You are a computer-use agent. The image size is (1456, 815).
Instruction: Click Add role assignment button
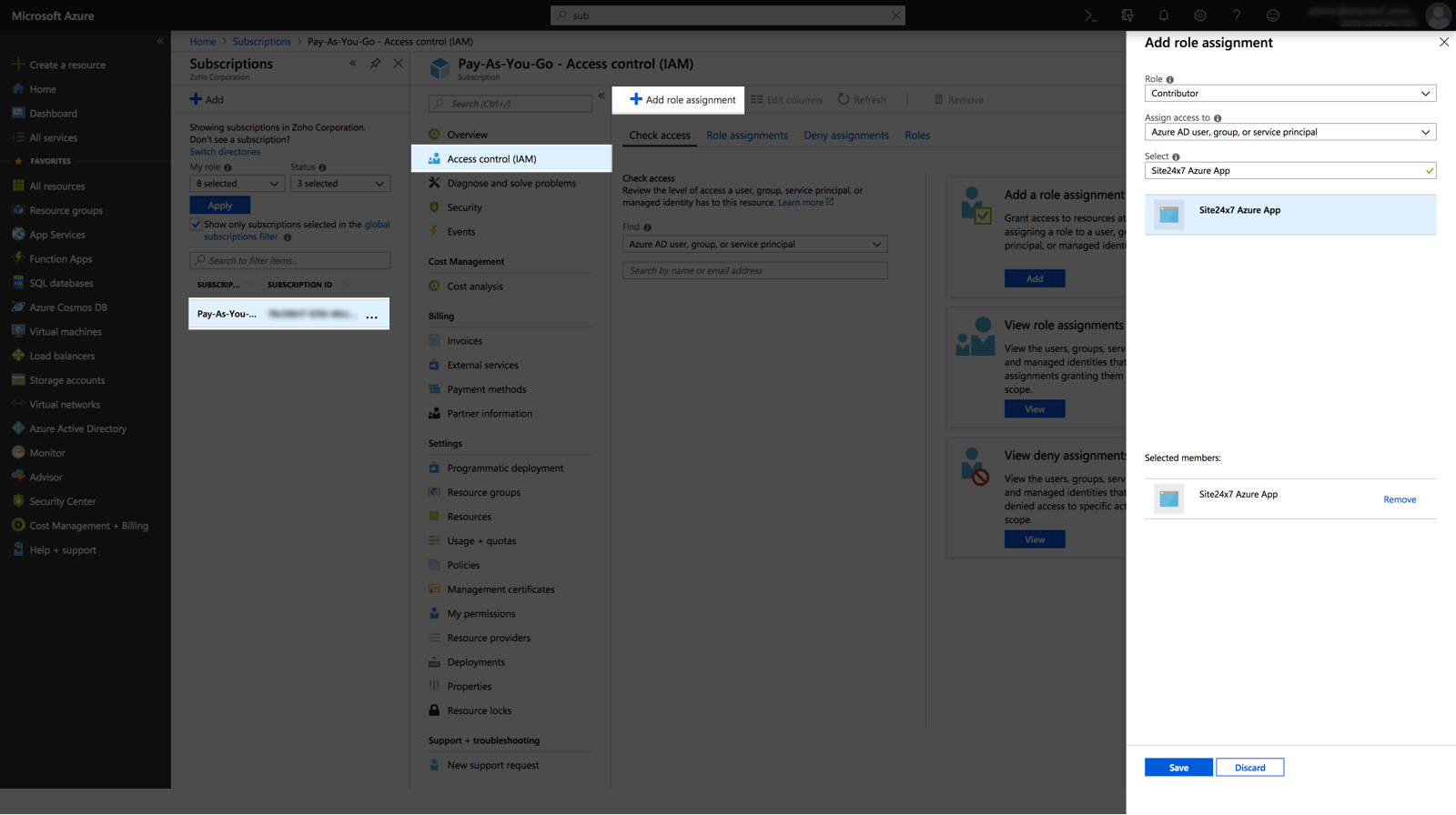coord(682,100)
